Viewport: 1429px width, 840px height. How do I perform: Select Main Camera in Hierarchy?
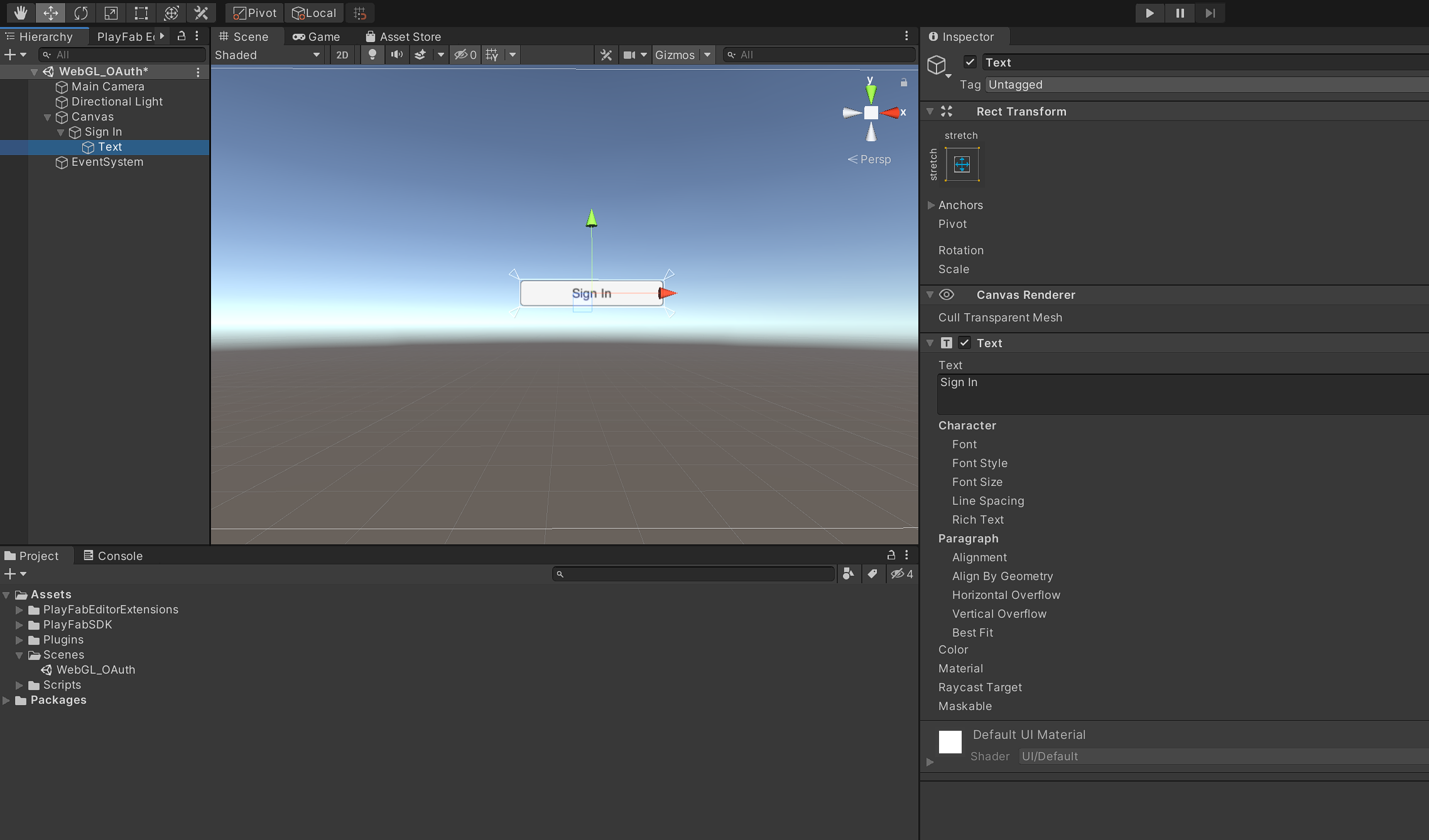pos(107,87)
